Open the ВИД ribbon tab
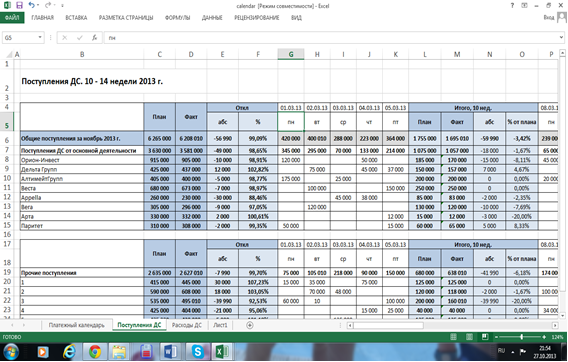 click(296, 18)
